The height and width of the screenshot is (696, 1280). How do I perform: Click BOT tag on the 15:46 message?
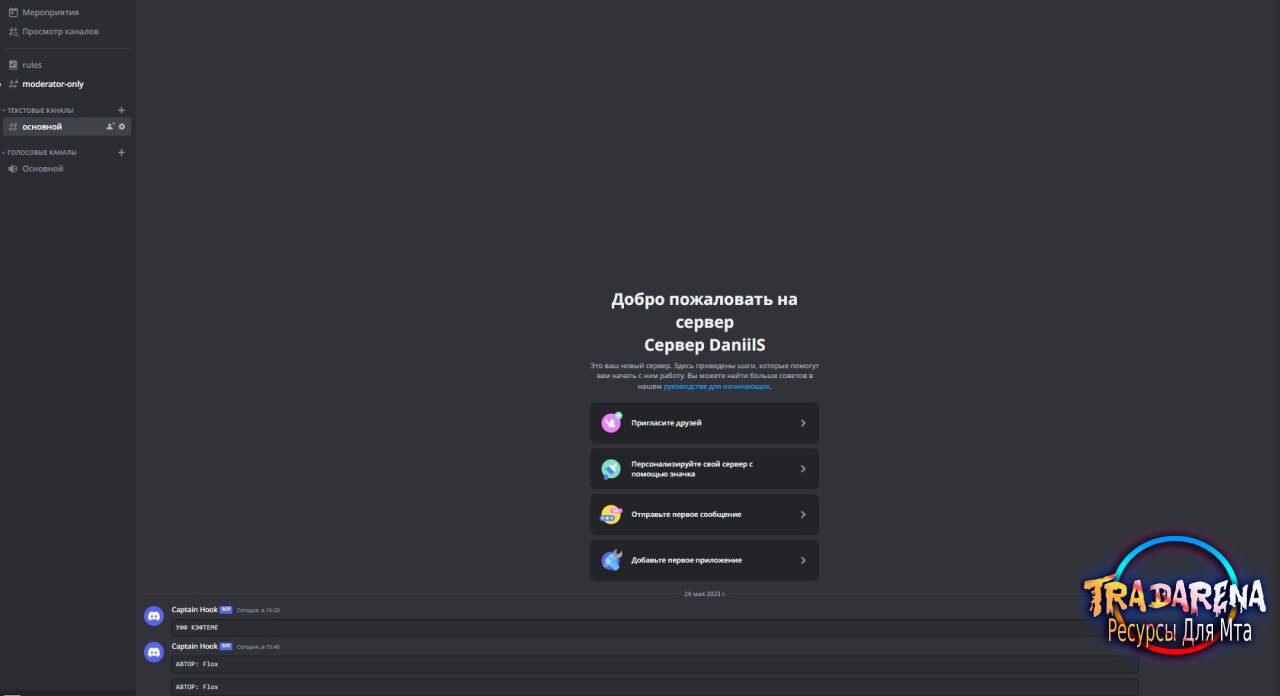pos(226,646)
